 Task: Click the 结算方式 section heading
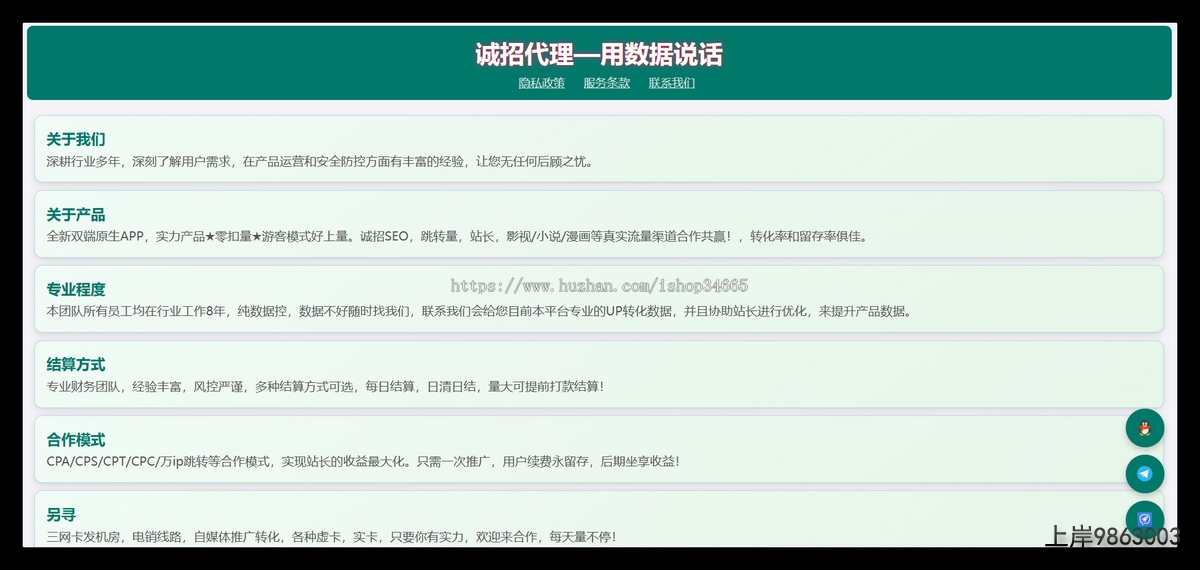click(x=75, y=365)
